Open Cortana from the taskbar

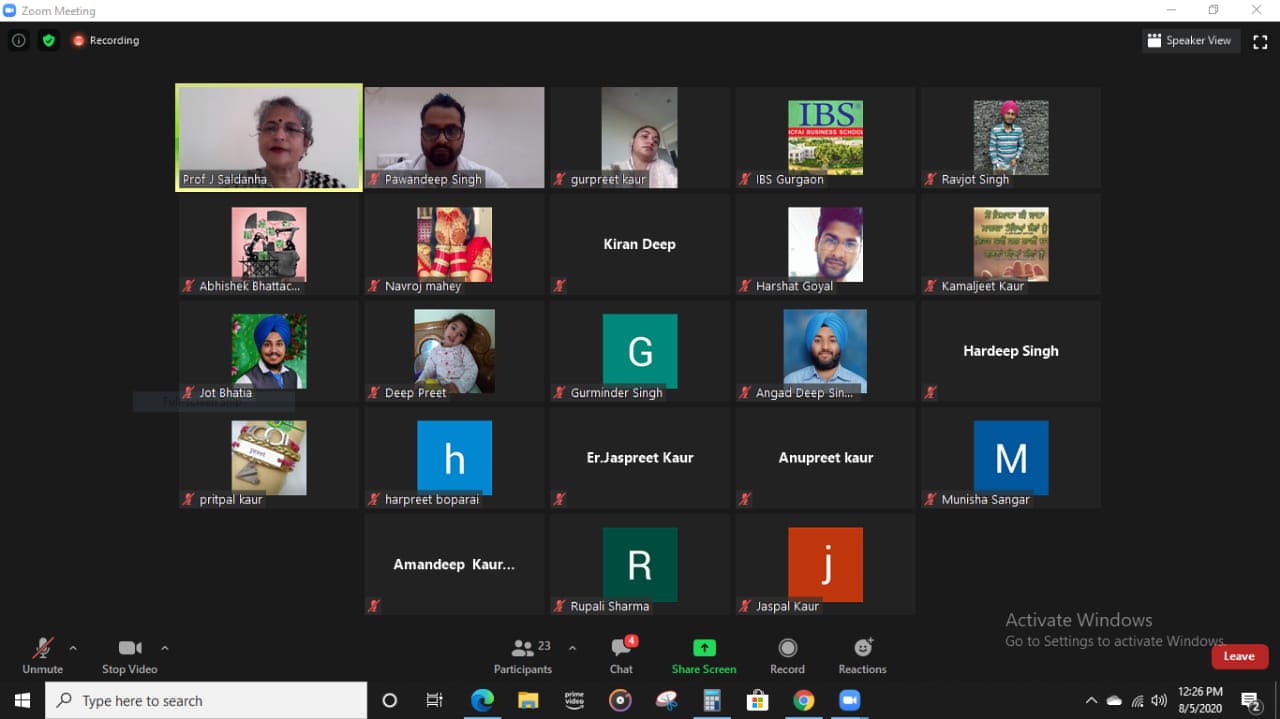point(390,700)
